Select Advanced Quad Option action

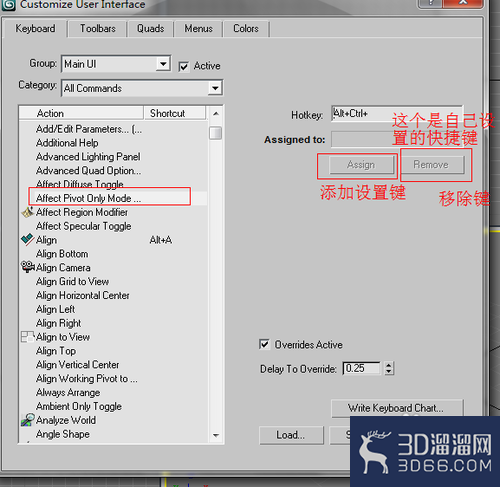(x=88, y=171)
